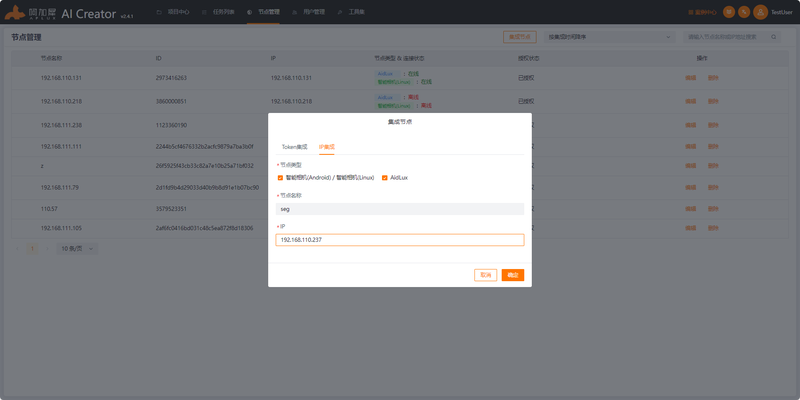This screenshot has width=800, height=400.
Task: Click the 已授权 status in 192.168.110.131 row
Action: point(526,78)
